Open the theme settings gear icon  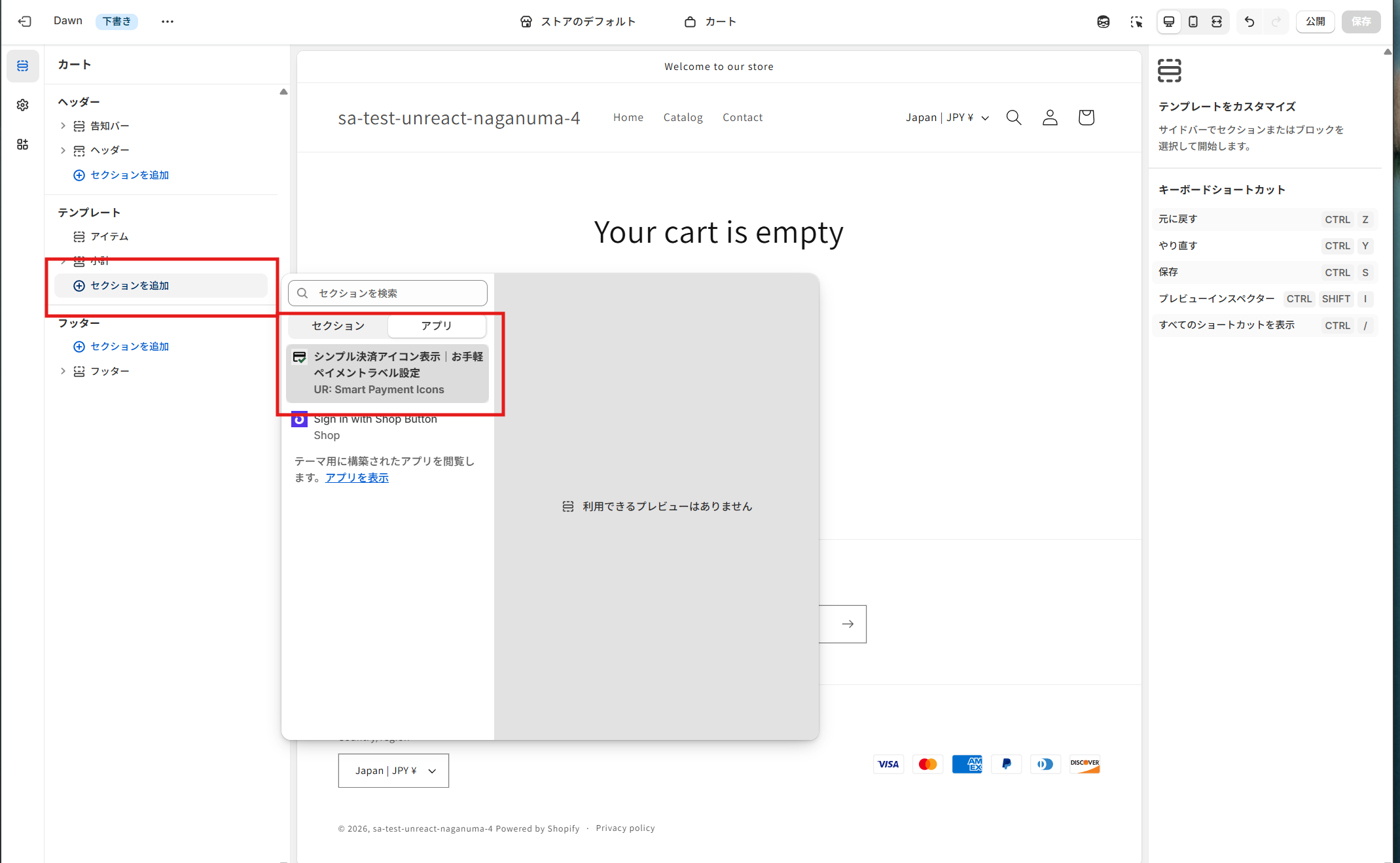point(23,105)
